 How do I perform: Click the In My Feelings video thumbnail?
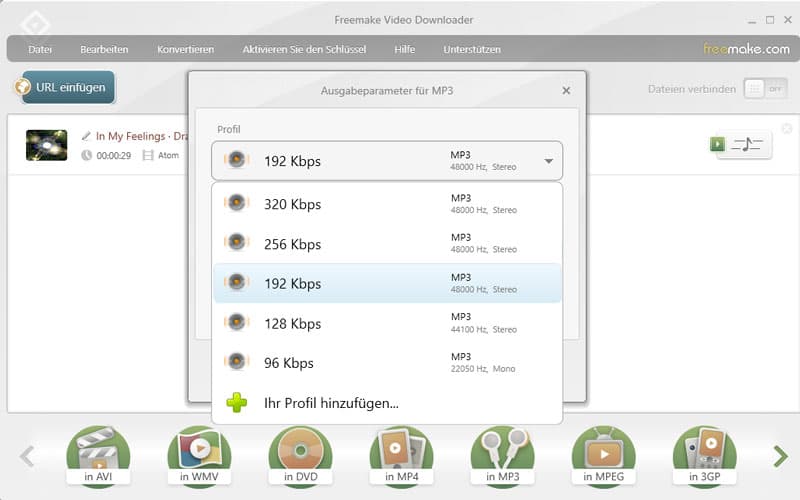pos(46,145)
